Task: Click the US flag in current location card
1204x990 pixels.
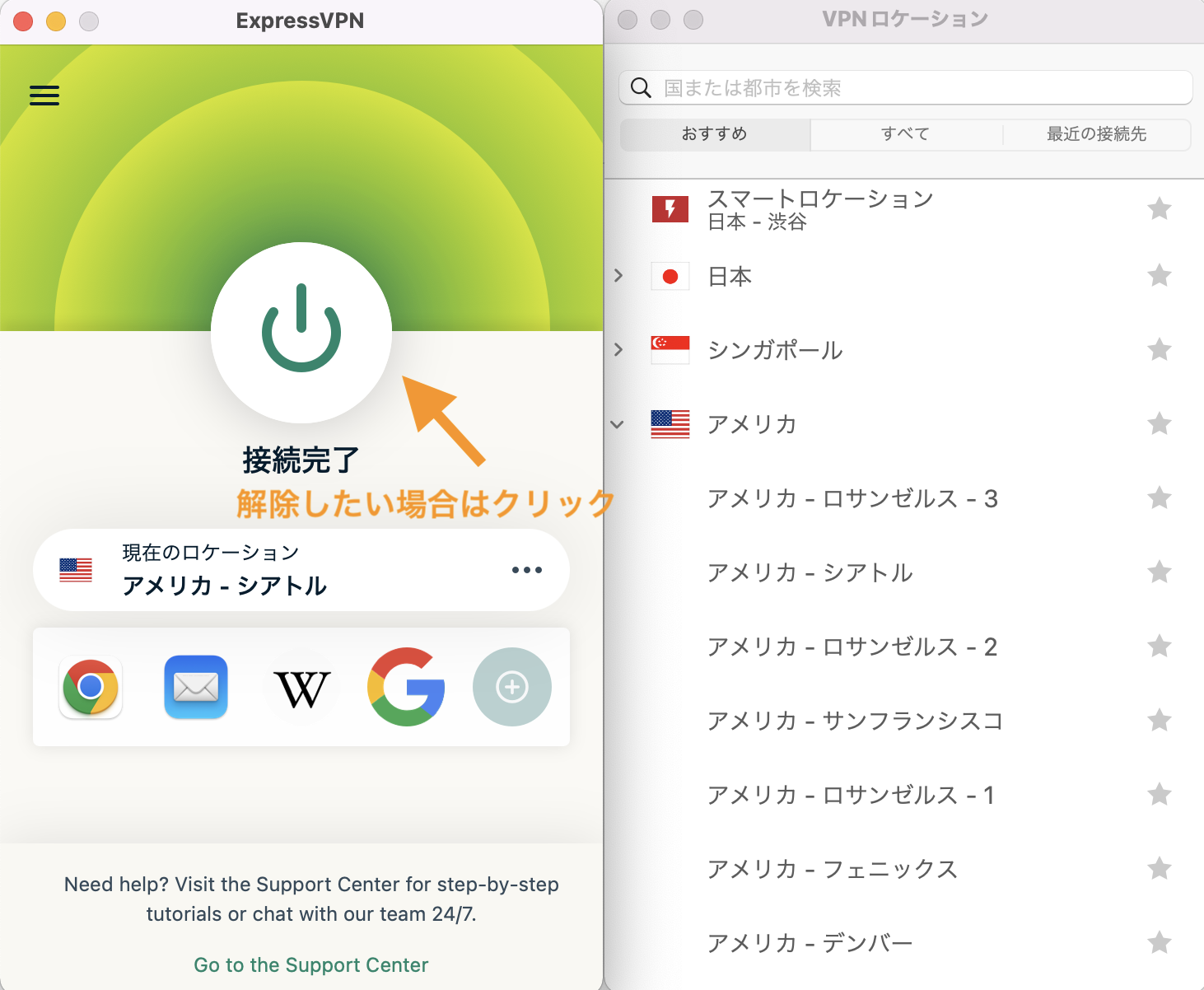Action: (x=76, y=570)
